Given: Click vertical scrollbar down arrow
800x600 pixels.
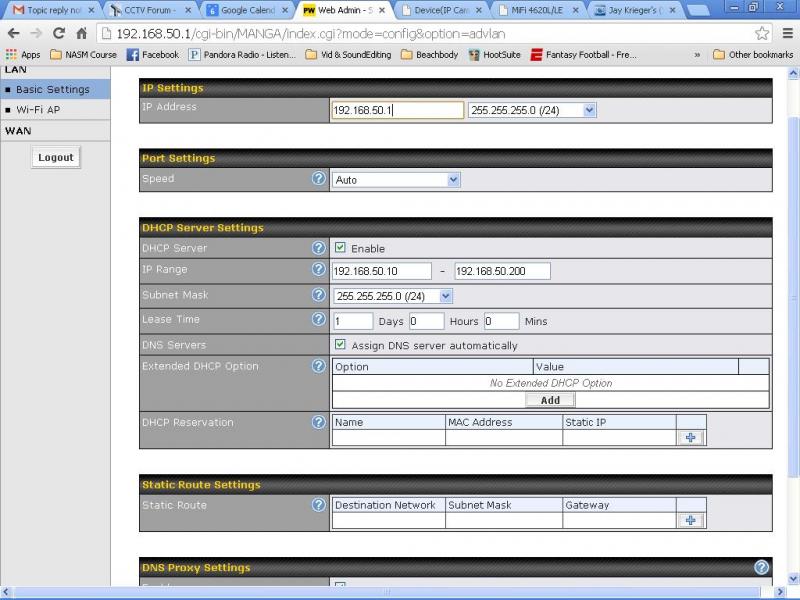Looking at the screenshot, I should pyautogui.click(x=793, y=579).
